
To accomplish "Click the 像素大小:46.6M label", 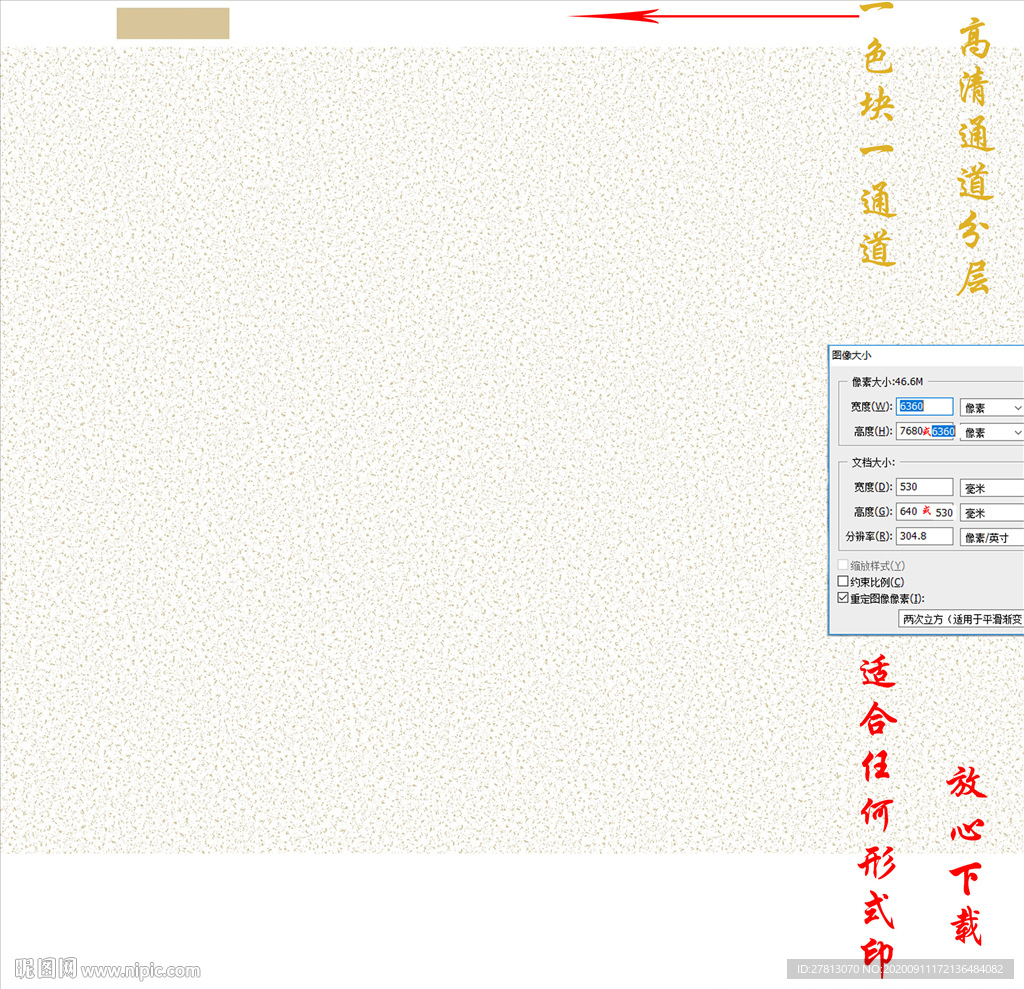I will click(887, 381).
